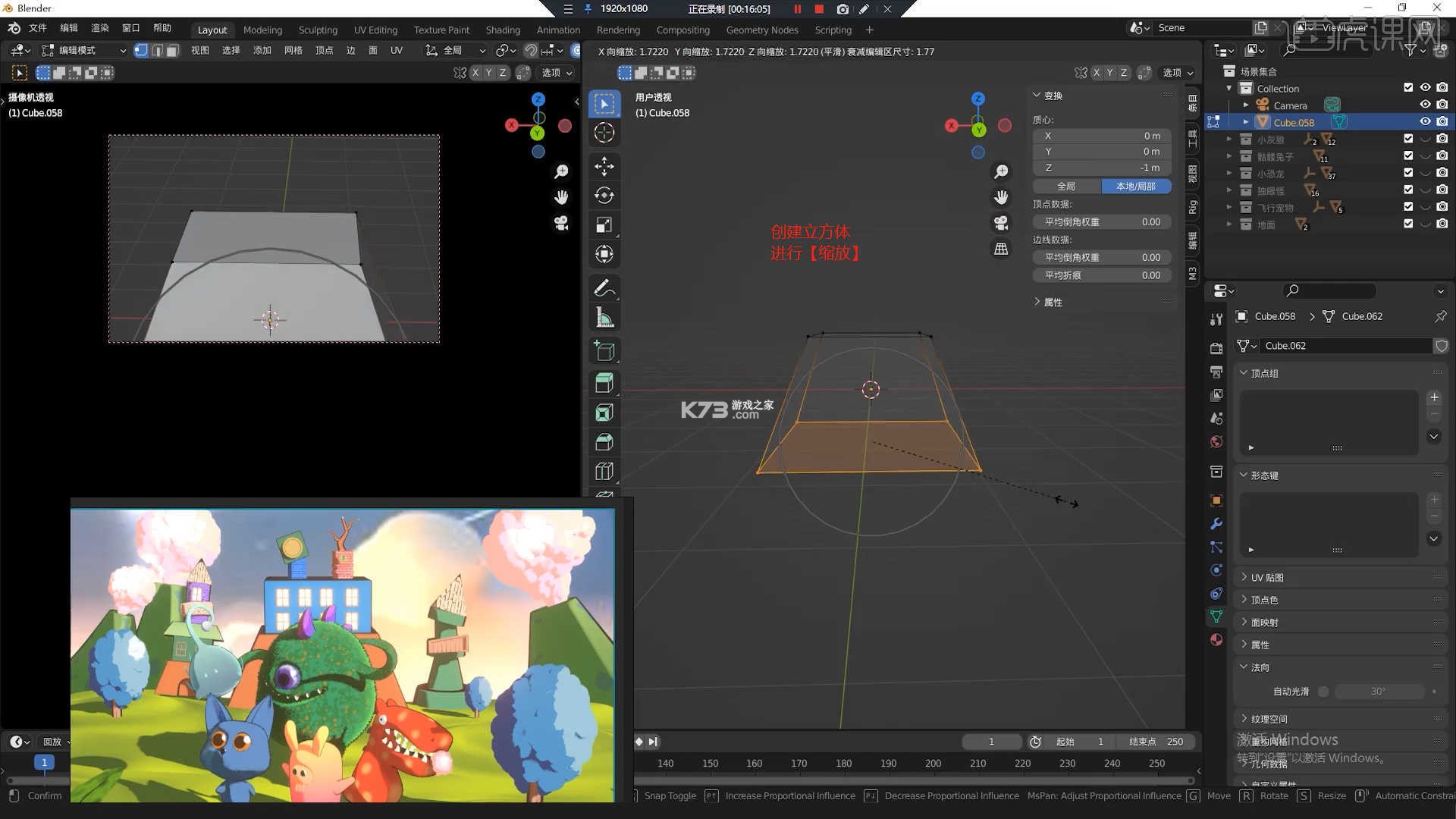
Task: Adjust vertex 平均倒角权重 slider
Action: coord(1103,222)
